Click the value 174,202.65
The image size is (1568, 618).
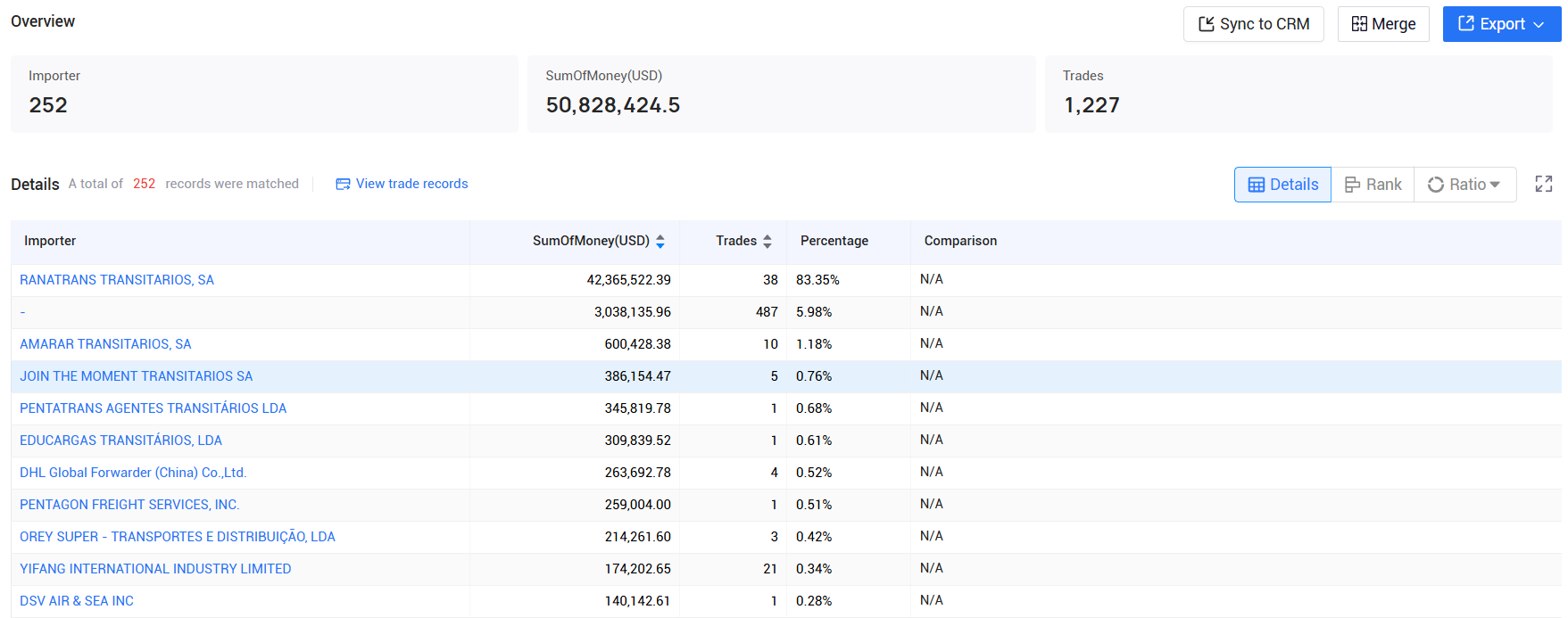tap(637, 569)
